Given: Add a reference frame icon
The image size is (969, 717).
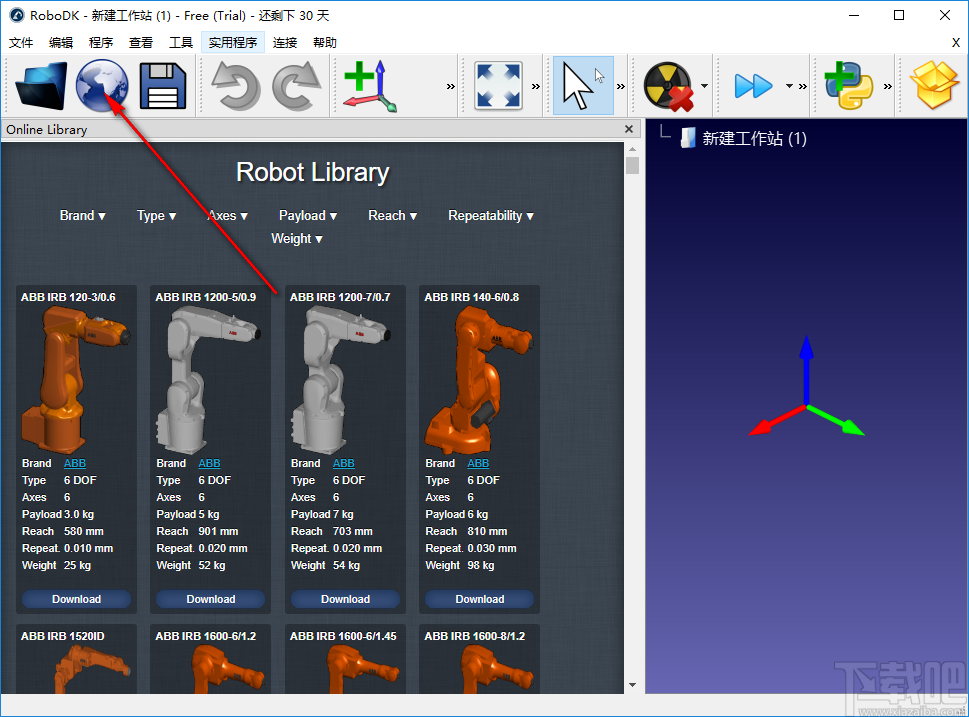Looking at the screenshot, I should pos(369,85).
